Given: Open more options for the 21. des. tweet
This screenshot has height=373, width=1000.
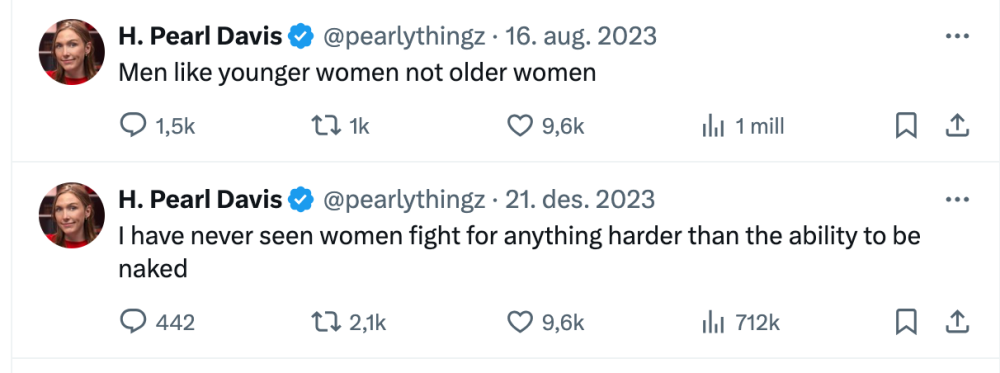Looking at the screenshot, I should click(x=957, y=200).
